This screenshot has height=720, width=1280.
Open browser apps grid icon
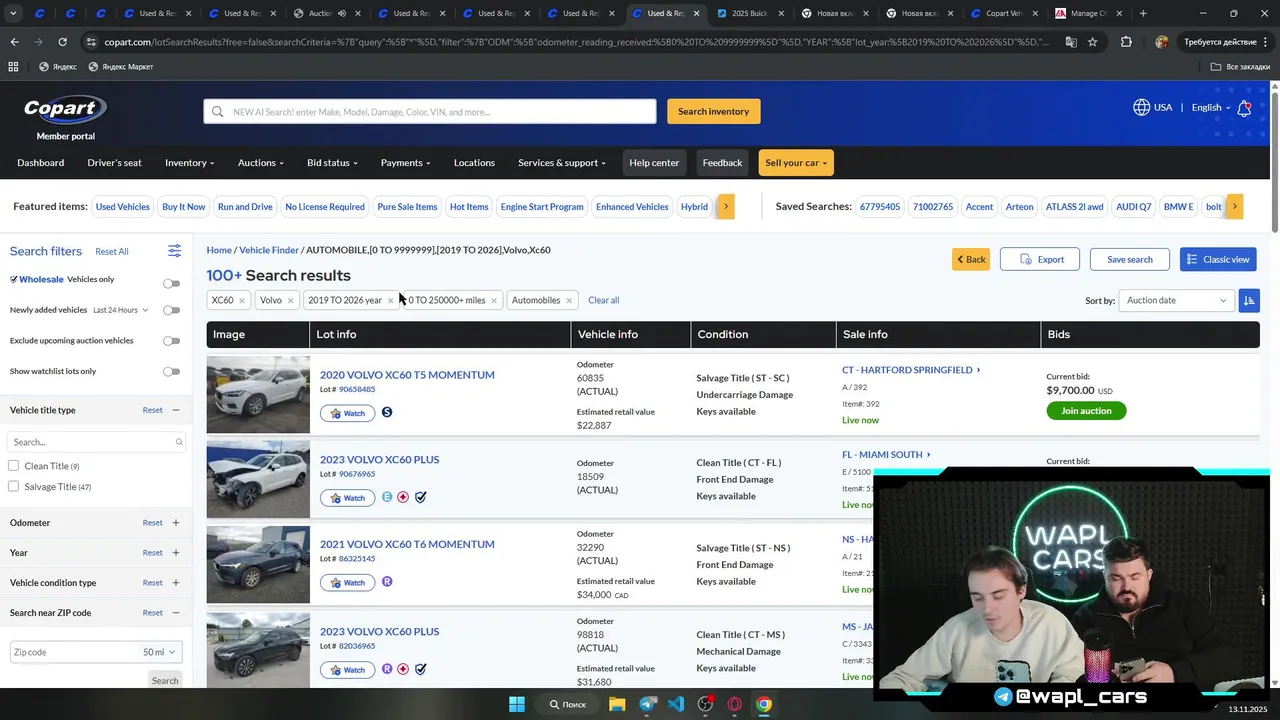pyautogui.click(x=13, y=66)
